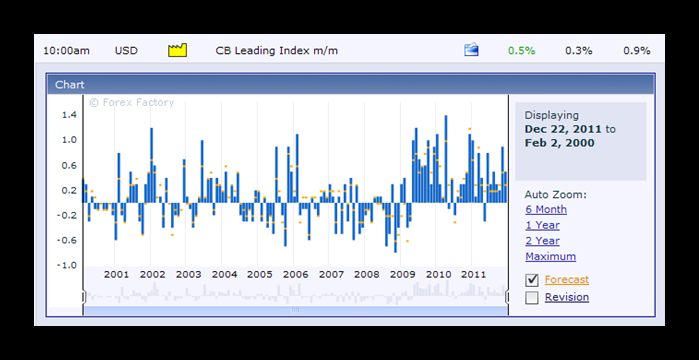Viewport: 699px width, 360px height.
Task: Click the chart horizontal scrollbar thumb
Action: (296, 311)
